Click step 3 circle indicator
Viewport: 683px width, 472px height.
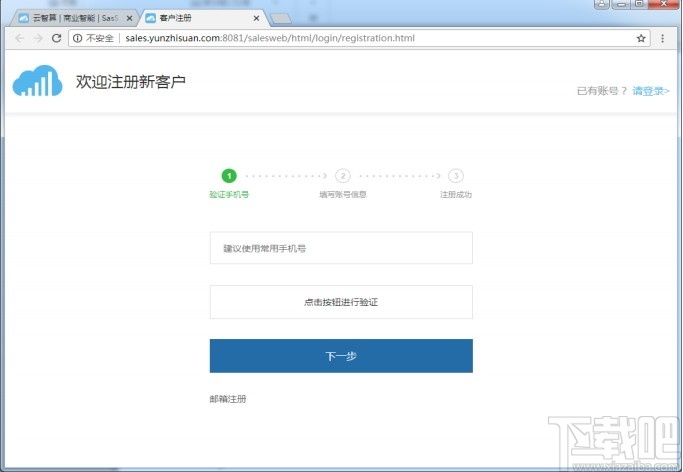tap(456, 176)
